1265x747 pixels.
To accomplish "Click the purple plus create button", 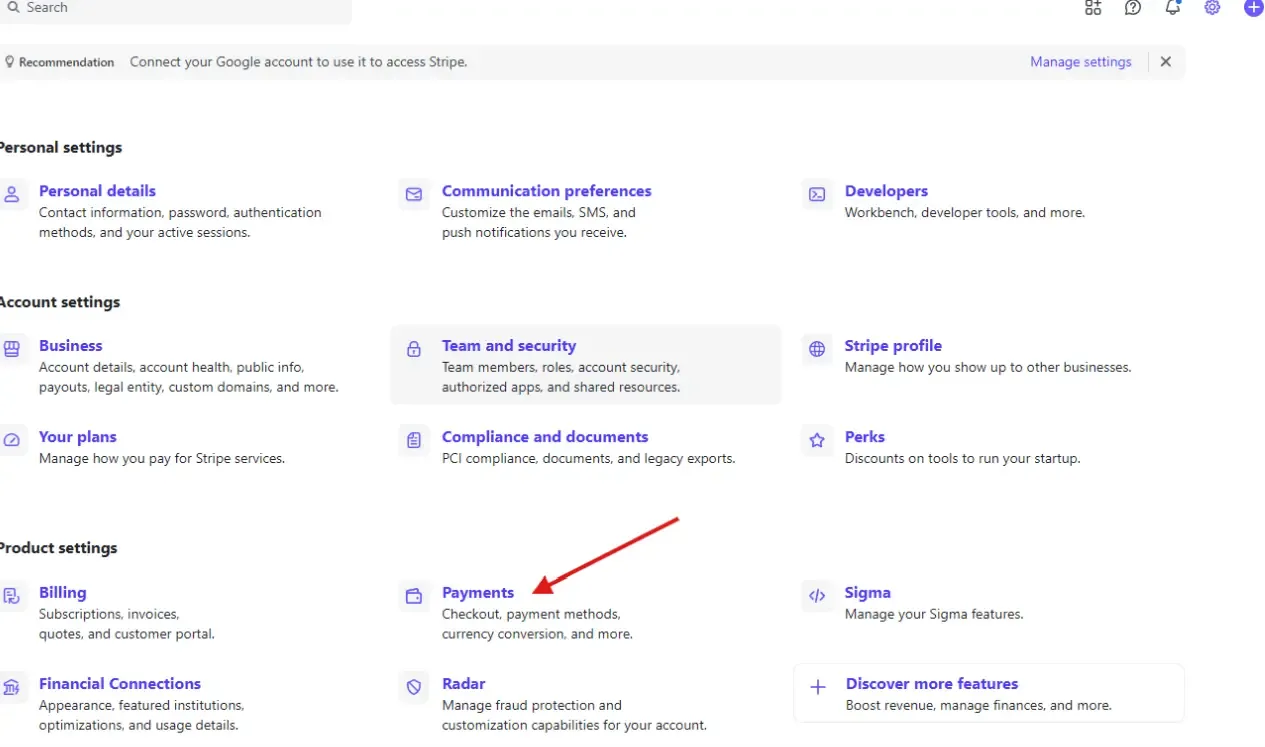I will [1252, 8].
